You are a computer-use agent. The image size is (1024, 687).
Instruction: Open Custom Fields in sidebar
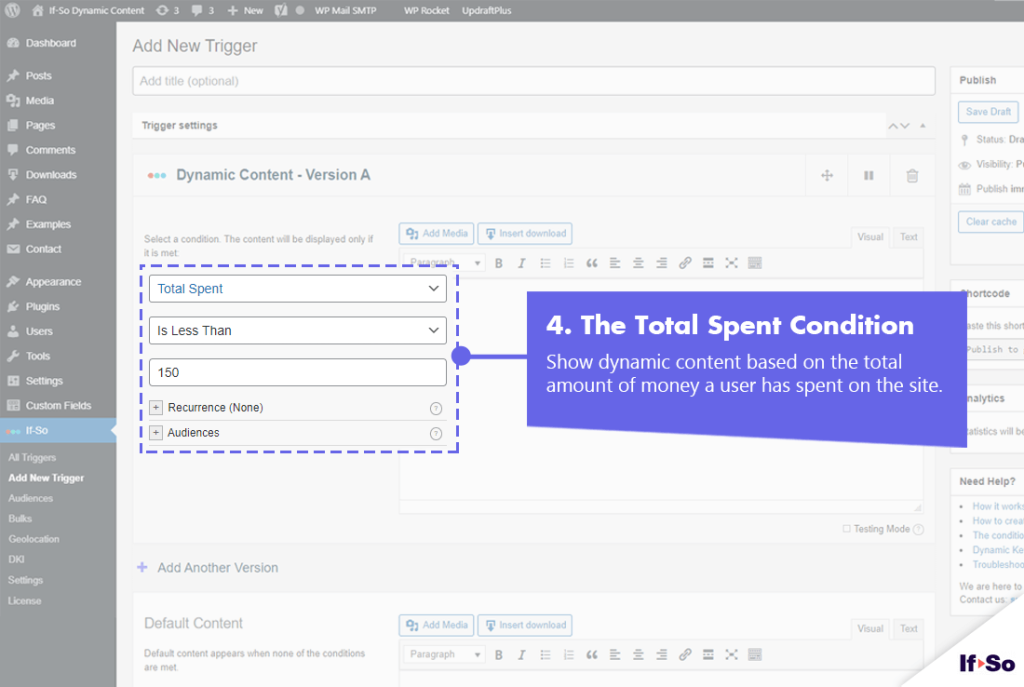click(58, 406)
